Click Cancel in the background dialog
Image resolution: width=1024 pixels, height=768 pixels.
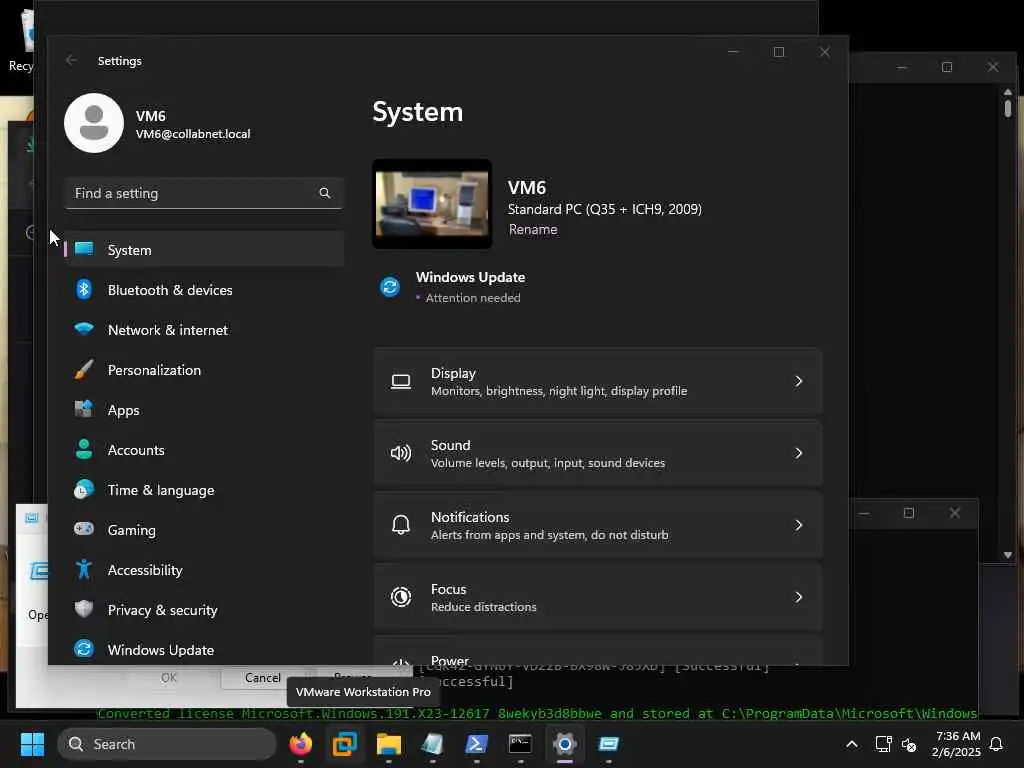(263, 677)
